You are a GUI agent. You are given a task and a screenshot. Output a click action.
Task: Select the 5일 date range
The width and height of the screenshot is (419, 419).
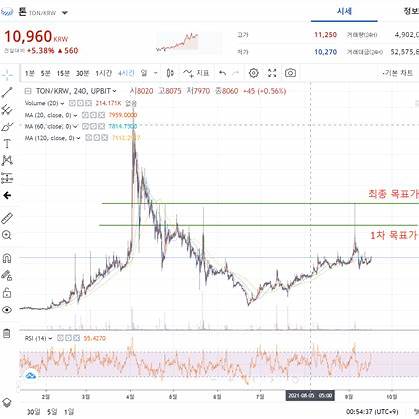[x=52, y=412]
